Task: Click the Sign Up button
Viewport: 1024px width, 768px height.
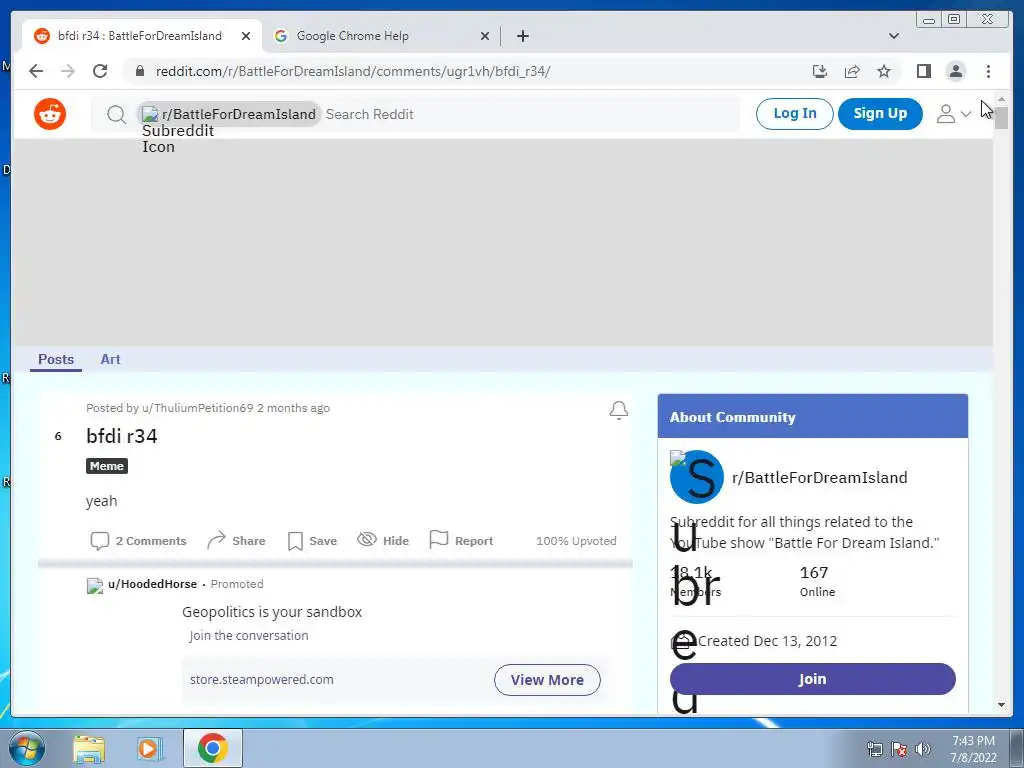Action: pyautogui.click(x=880, y=114)
